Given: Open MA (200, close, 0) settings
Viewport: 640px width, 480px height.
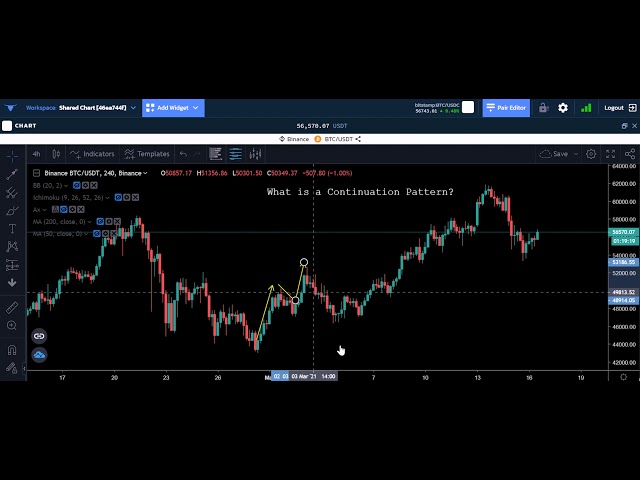Looking at the screenshot, I should pos(109,222).
